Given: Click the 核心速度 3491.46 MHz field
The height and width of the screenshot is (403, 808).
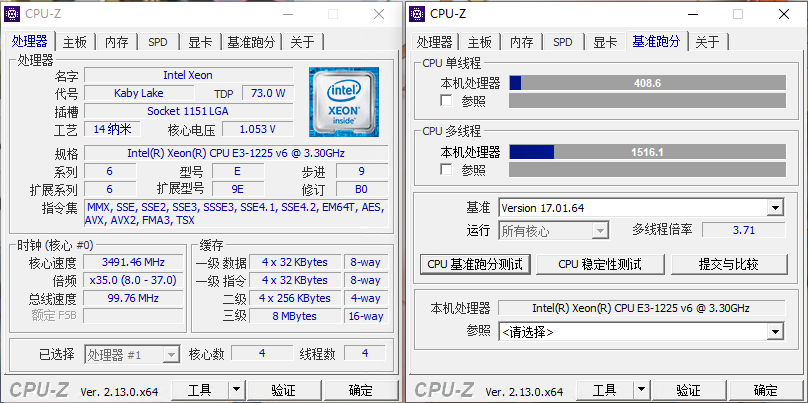Looking at the screenshot, I should tap(133, 262).
